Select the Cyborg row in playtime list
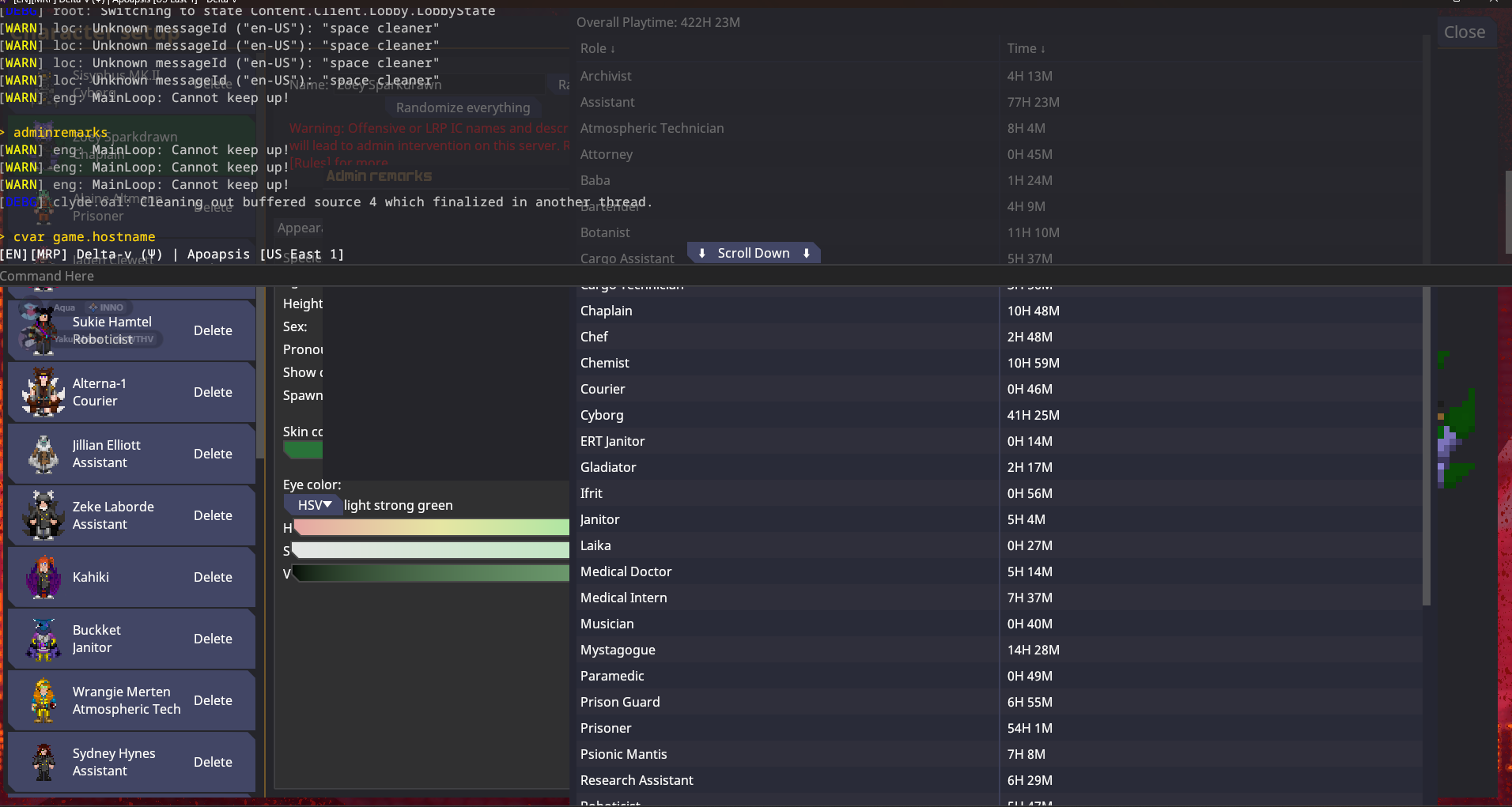The width and height of the screenshot is (1512, 807). point(999,415)
